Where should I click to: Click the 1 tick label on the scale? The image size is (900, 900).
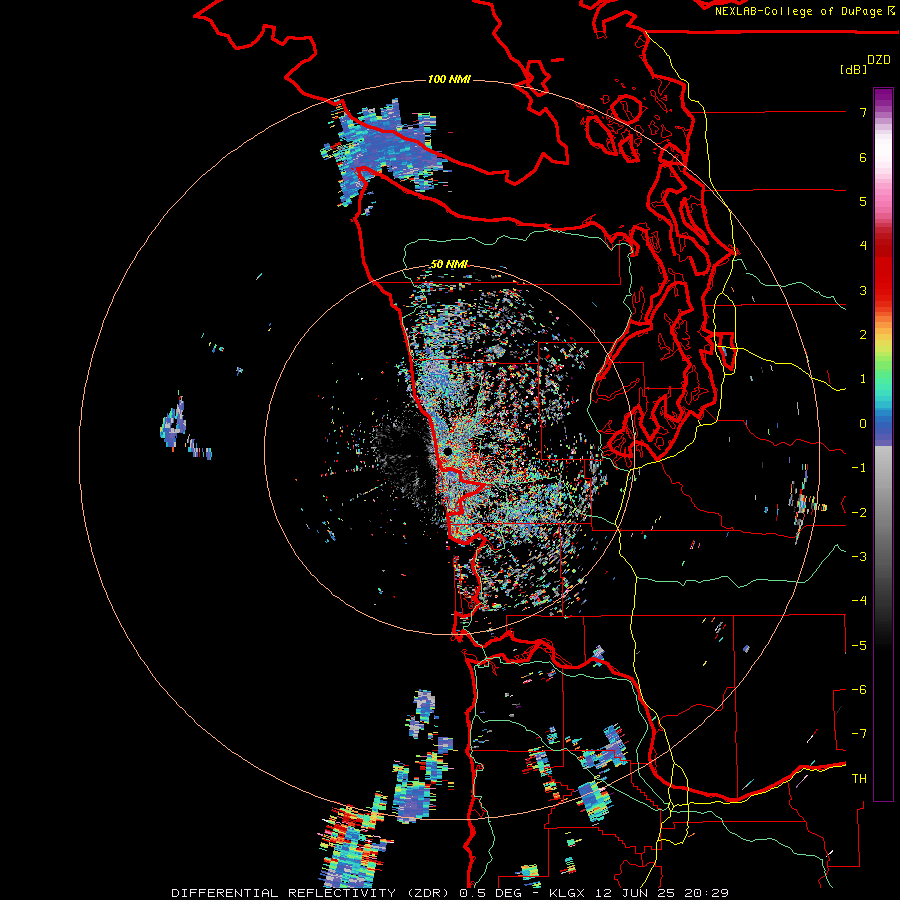coord(863,379)
